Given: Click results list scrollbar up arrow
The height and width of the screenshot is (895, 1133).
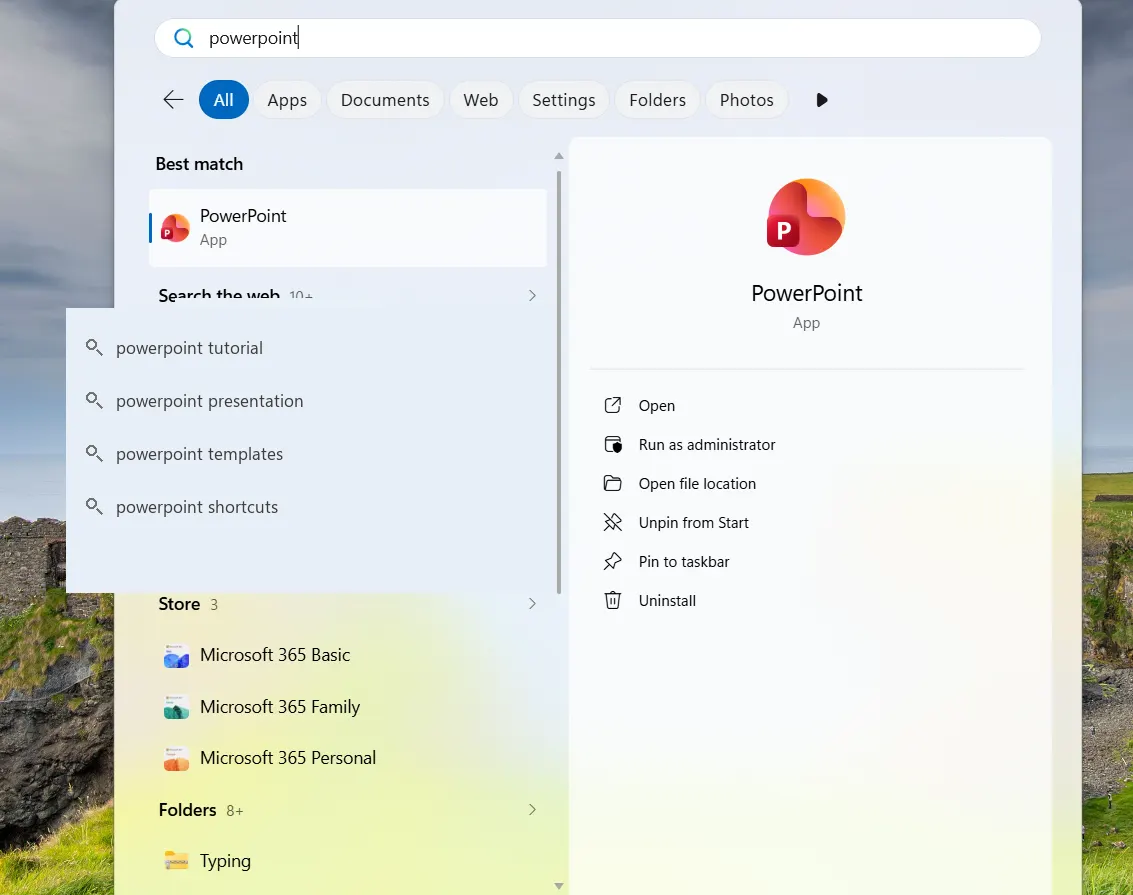Looking at the screenshot, I should [x=559, y=156].
